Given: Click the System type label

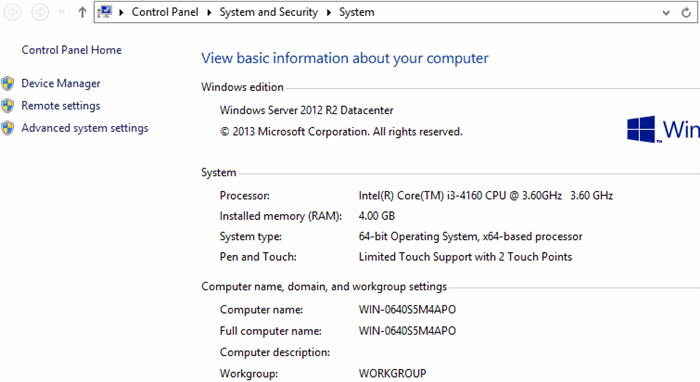Looking at the screenshot, I should (250, 237).
